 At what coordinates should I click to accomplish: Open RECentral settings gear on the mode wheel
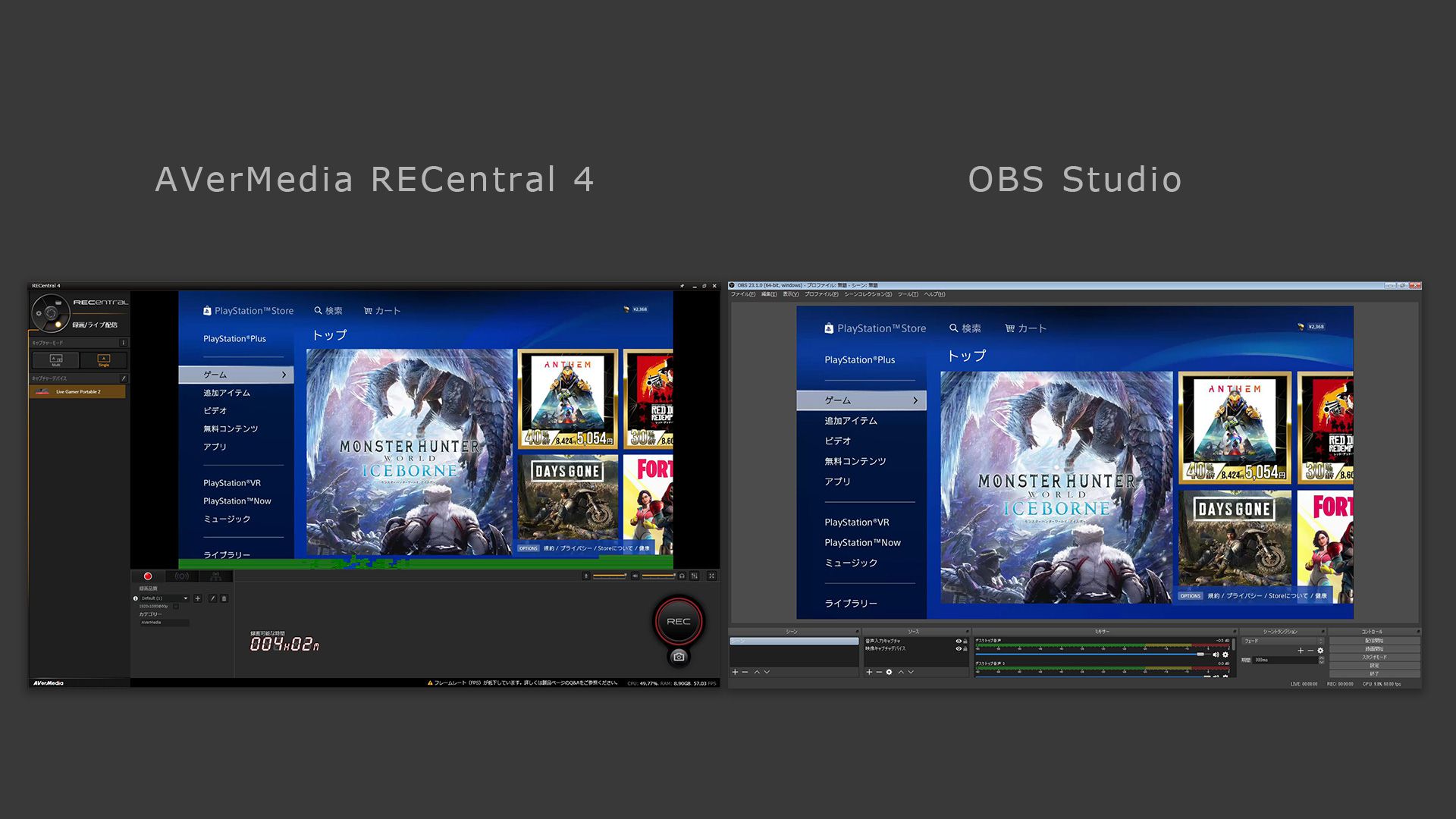coord(39,313)
